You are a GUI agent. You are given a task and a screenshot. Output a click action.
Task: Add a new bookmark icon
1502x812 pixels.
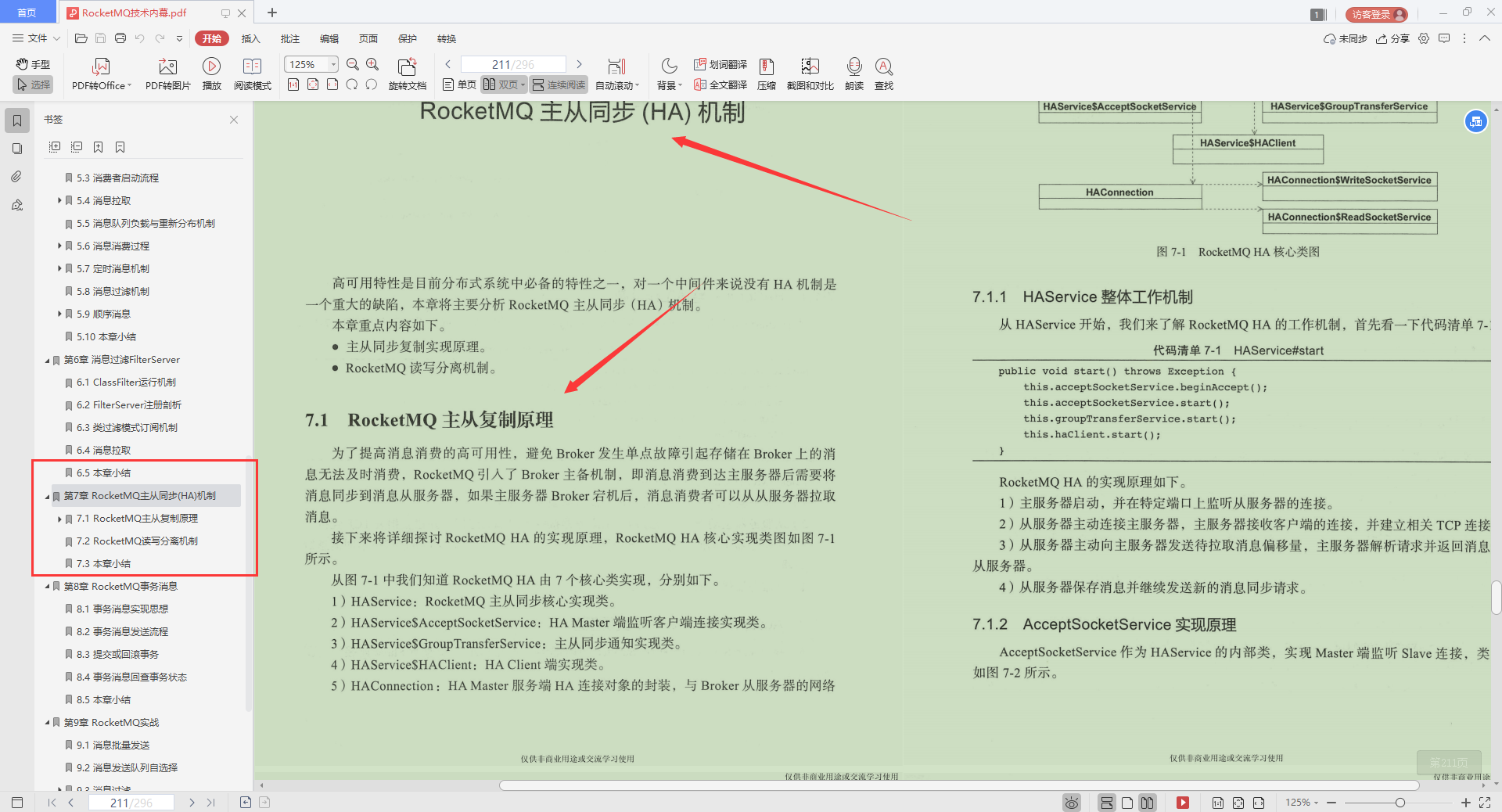[98, 147]
